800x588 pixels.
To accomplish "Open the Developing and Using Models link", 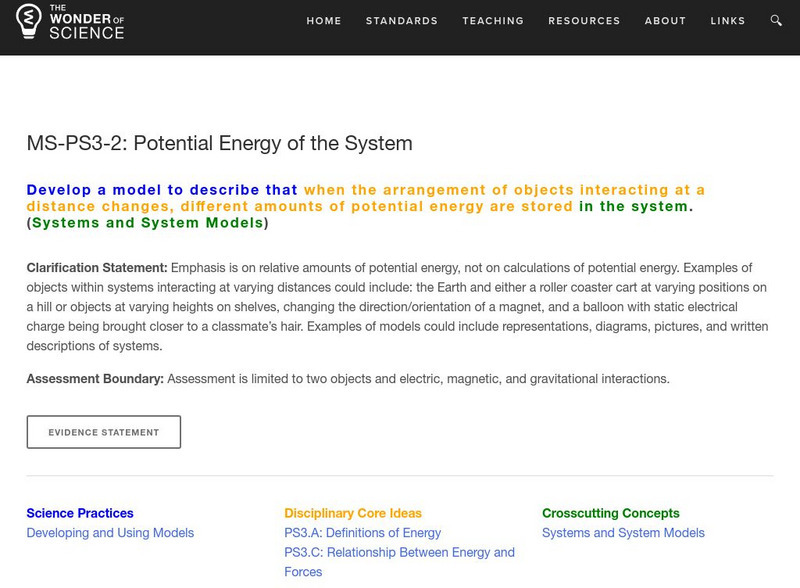I will point(110,533).
